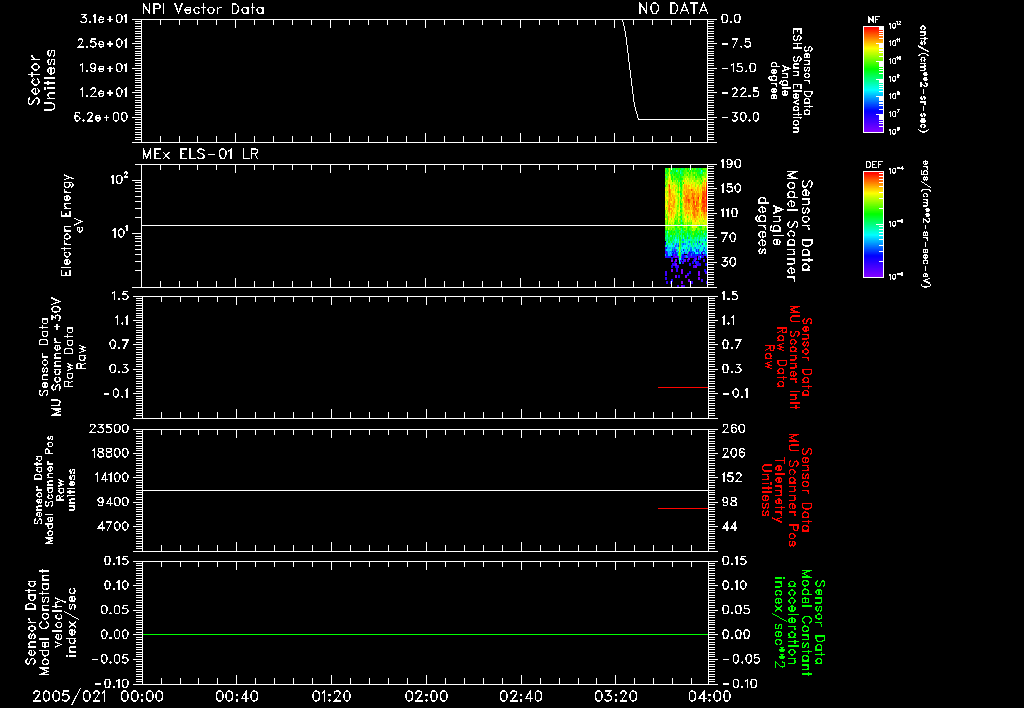Viewport: 1024px width, 708px height.
Task: Click the "14100" scanner position axis value
Action: tap(109, 477)
